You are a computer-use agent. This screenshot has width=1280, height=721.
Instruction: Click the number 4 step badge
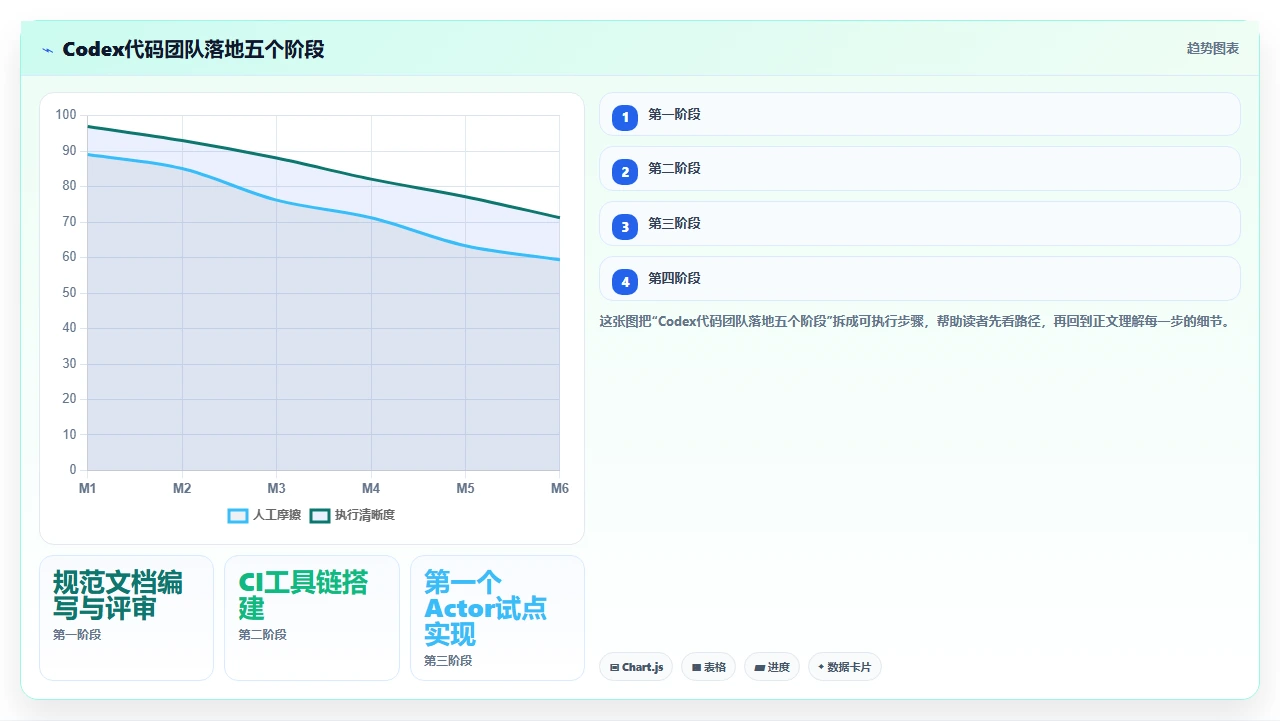point(625,282)
